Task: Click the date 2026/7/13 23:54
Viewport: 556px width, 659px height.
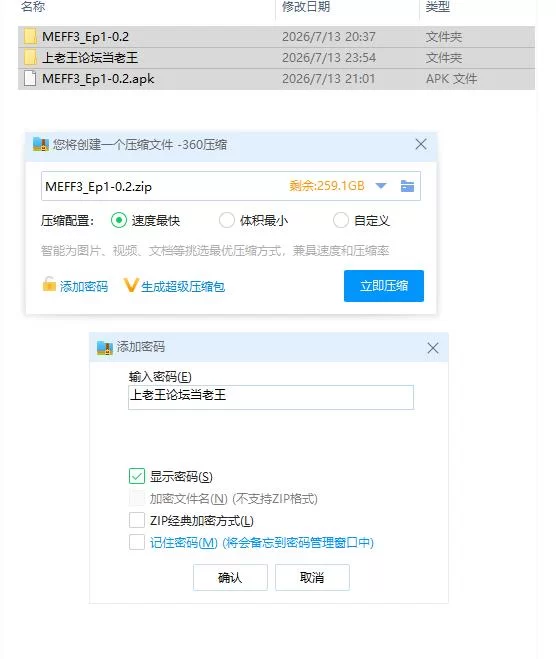Action: click(x=329, y=58)
